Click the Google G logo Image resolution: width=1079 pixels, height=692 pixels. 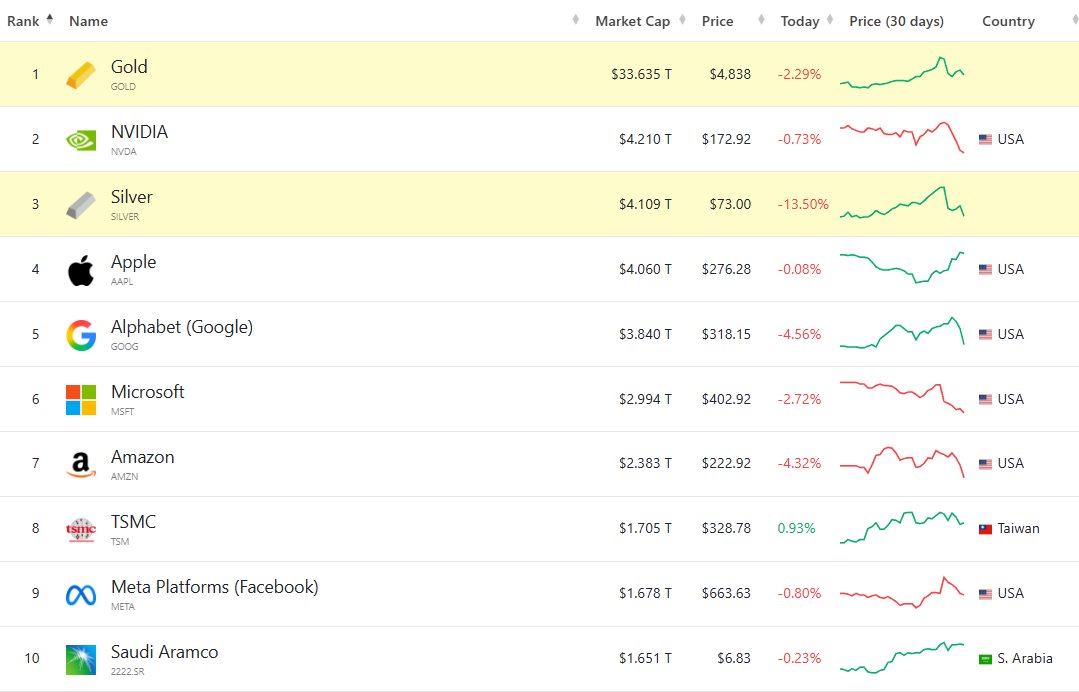(x=80, y=333)
